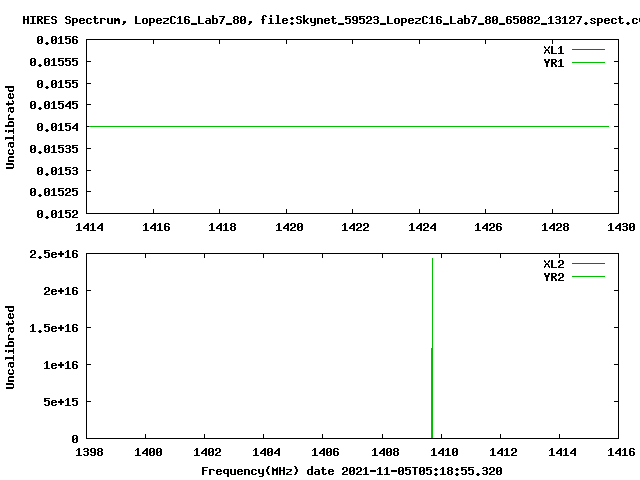Click the 2e+16 y-axis label
The image size is (640, 480).
61,291
